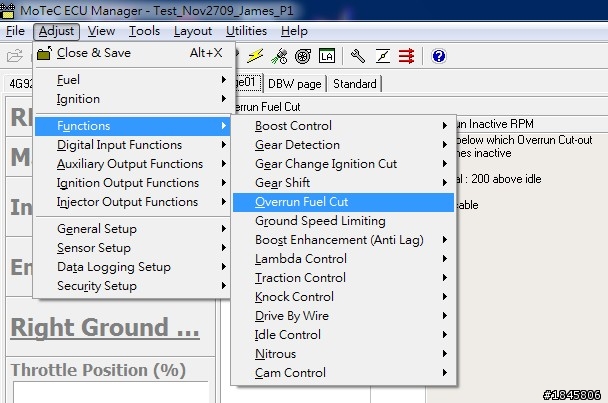Image resolution: width=608 pixels, height=403 pixels.
Task: Open Nitrous submenu
Action: coord(343,354)
